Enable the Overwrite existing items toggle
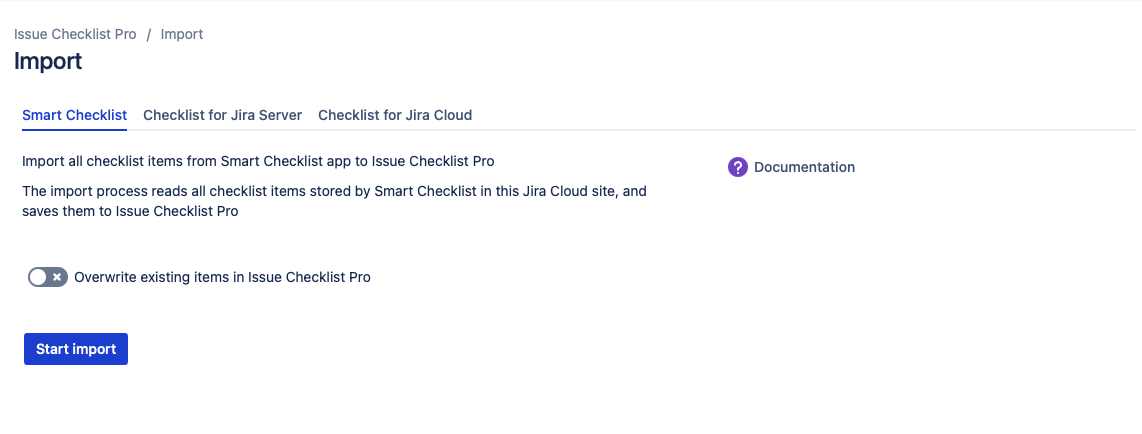Viewport: 1142px width, 434px height. tap(48, 277)
